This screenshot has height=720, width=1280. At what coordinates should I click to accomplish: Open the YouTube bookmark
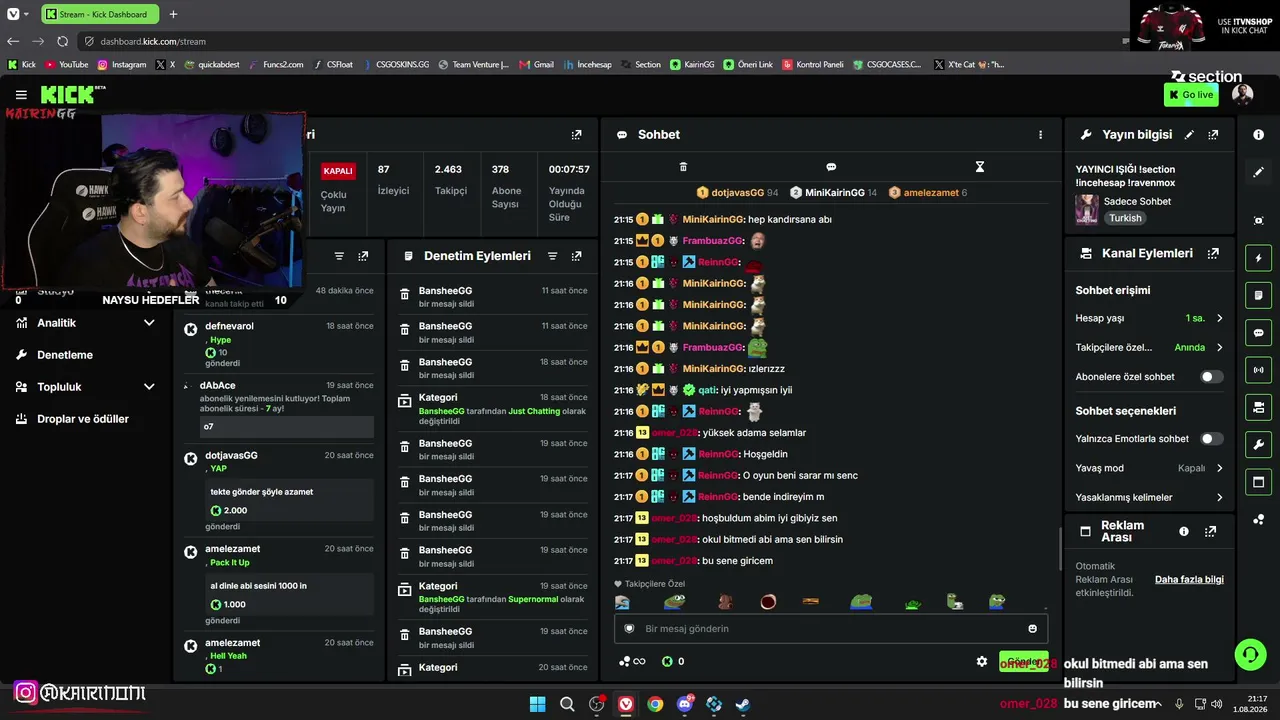pyautogui.click(x=67, y=64)
